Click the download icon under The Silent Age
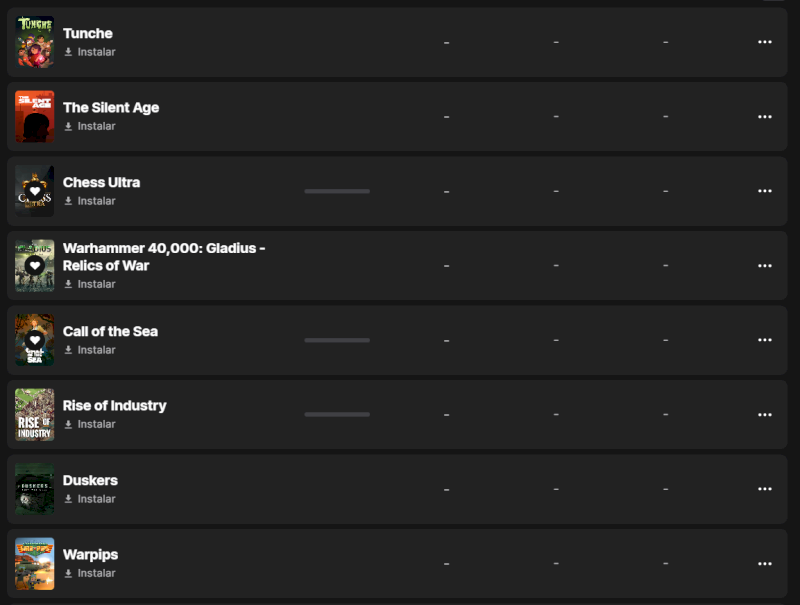 pyautogui.click(x=69, y=127)
